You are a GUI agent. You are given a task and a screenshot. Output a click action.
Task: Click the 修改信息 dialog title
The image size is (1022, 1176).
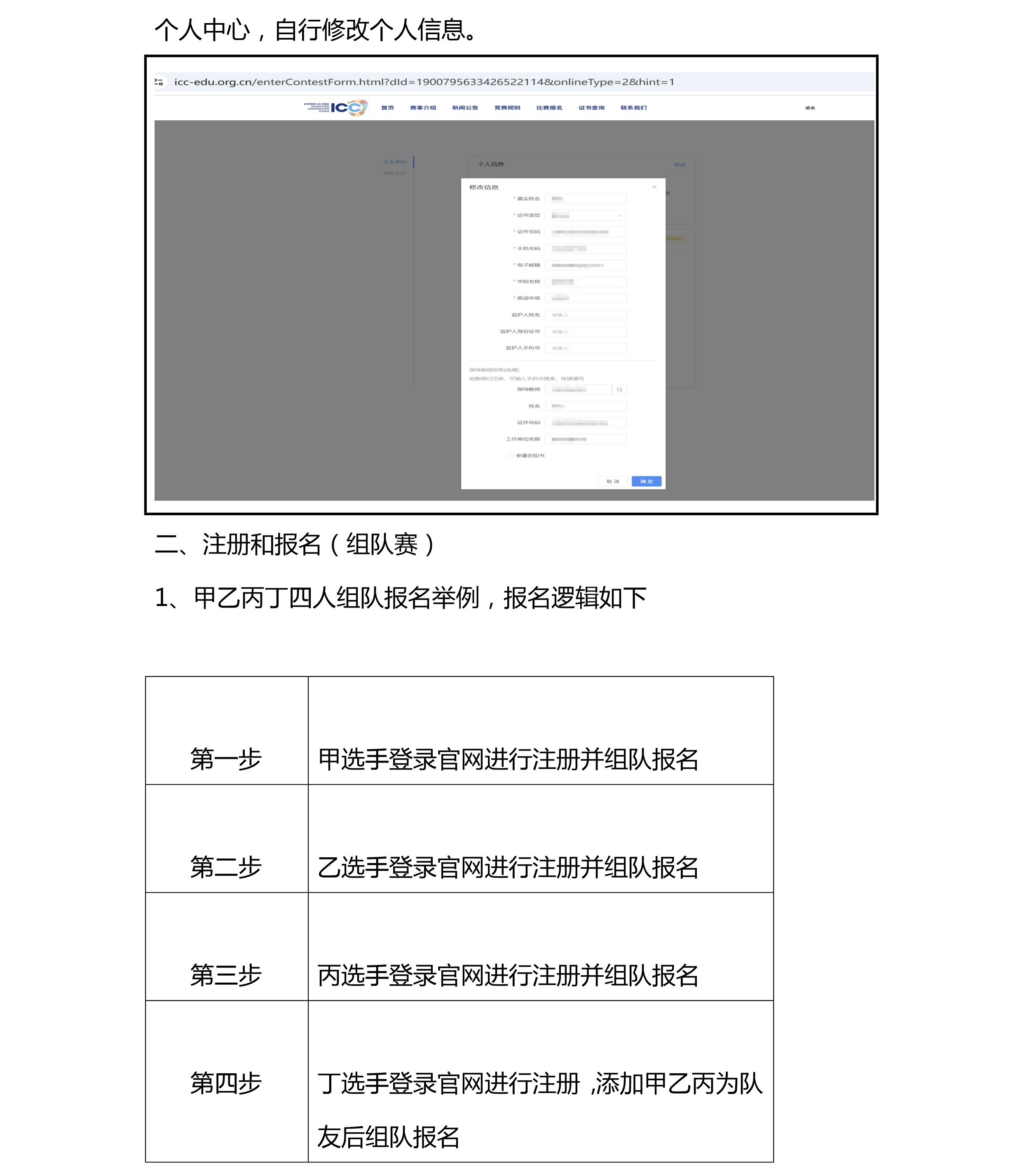(x=484, y=187)
